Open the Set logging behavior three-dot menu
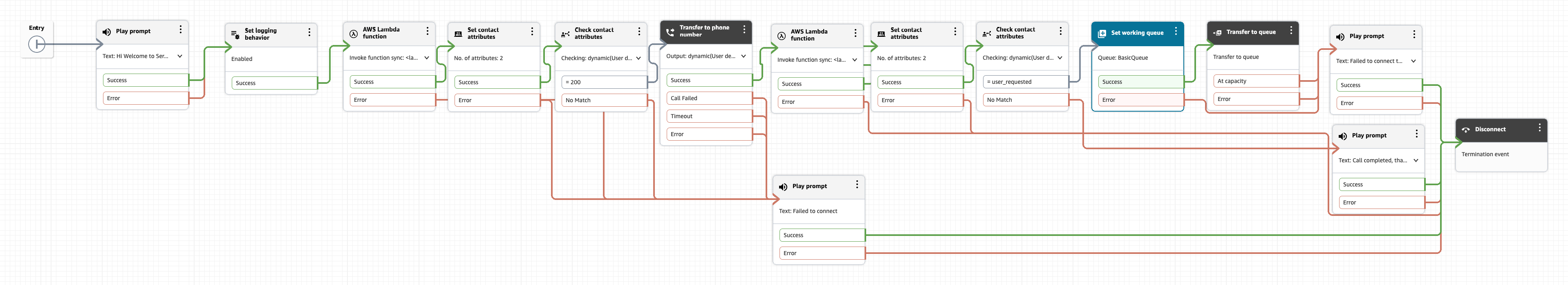Screen dimensions: 1568x285 click(309, 33)
